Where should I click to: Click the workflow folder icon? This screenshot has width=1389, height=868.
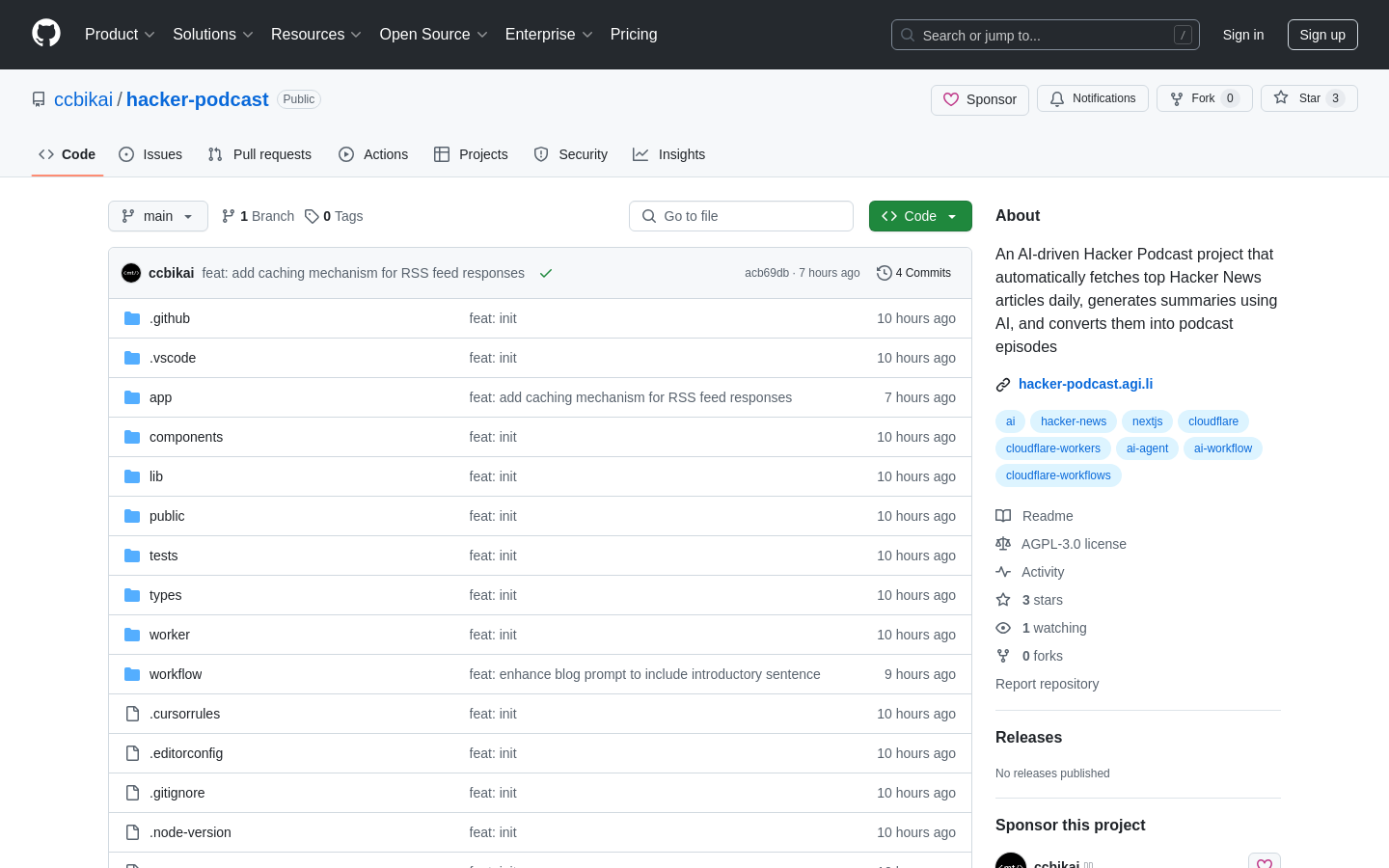(132, 674)
